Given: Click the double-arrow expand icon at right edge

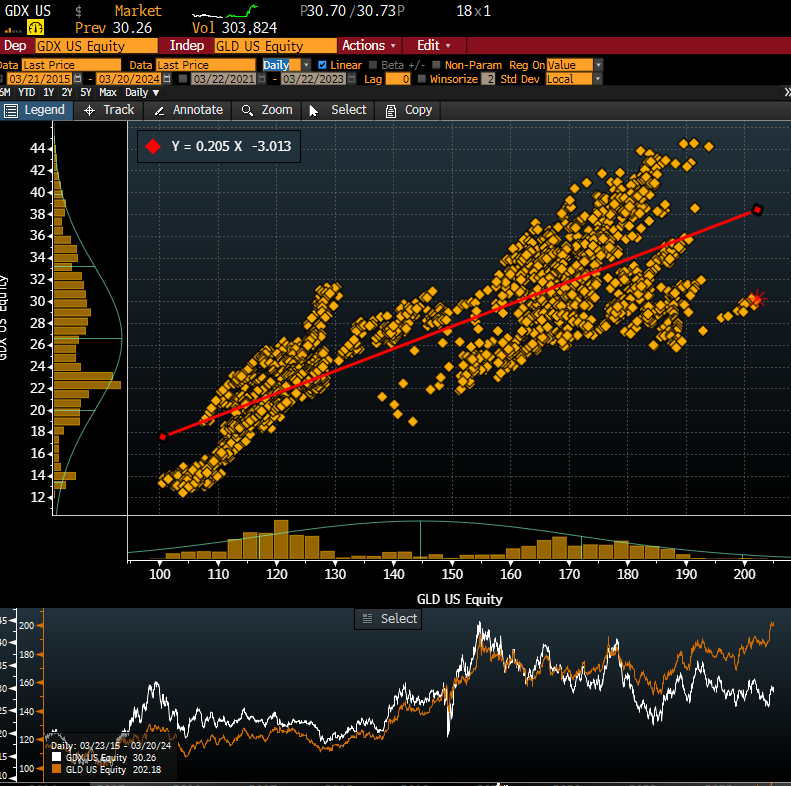Looking at the screenshot, I should tap(787, 92).
